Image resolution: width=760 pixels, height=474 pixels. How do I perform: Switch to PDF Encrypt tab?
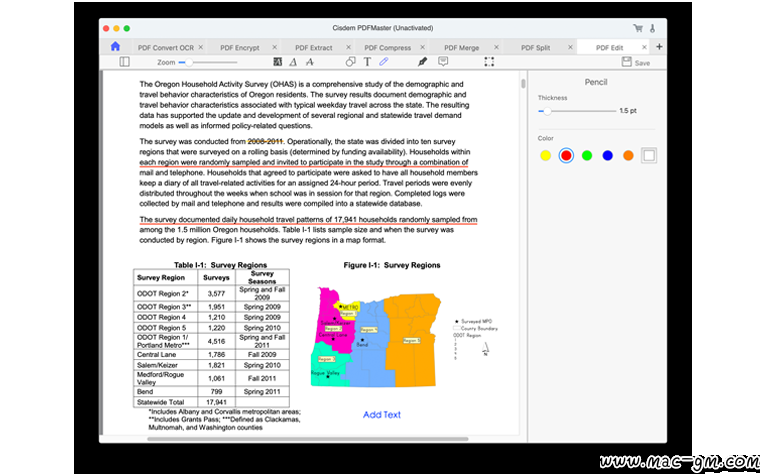click(240, 47)
